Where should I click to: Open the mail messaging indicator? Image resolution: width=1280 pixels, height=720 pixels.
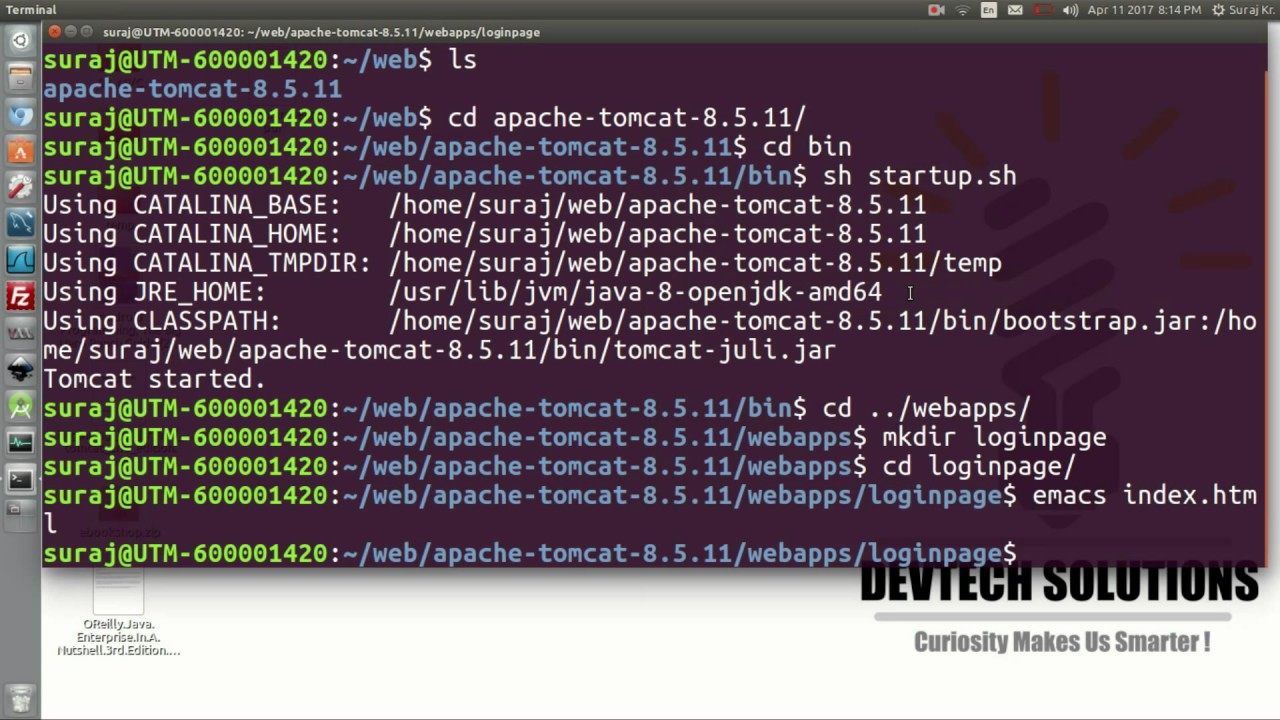tap(1015, 10)
